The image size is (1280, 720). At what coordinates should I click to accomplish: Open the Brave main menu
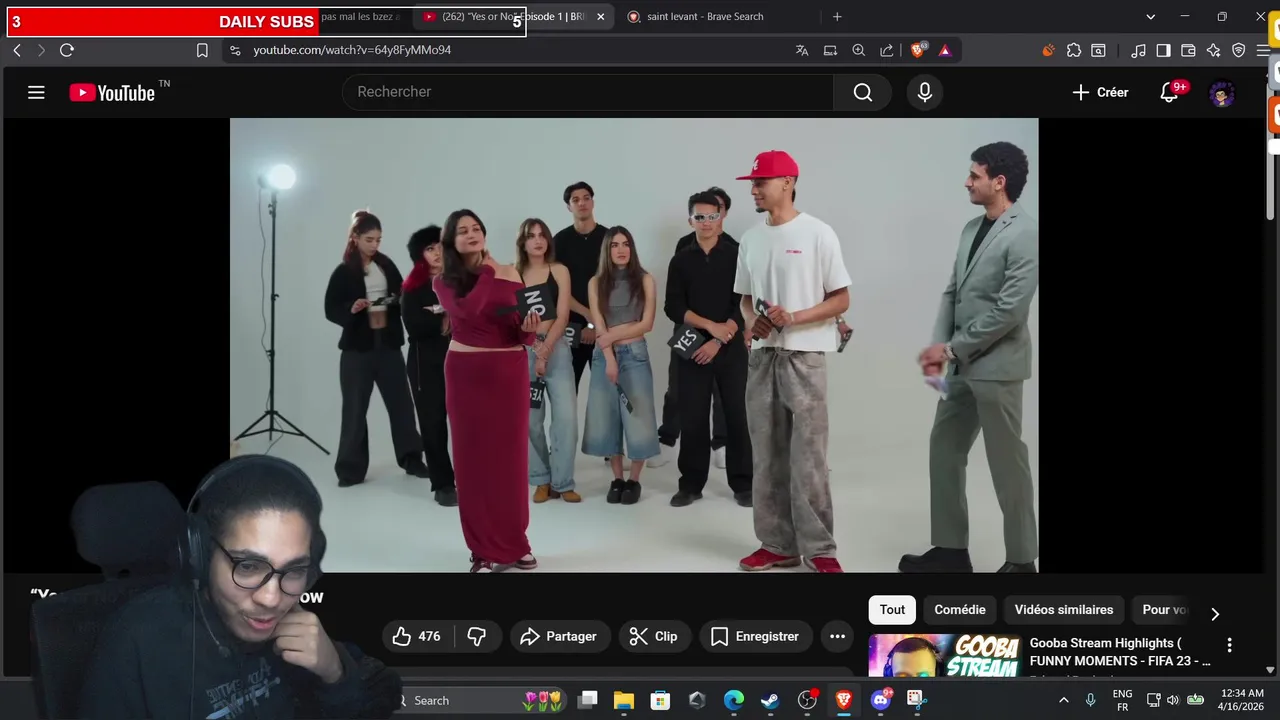[x=1263, y=50]
